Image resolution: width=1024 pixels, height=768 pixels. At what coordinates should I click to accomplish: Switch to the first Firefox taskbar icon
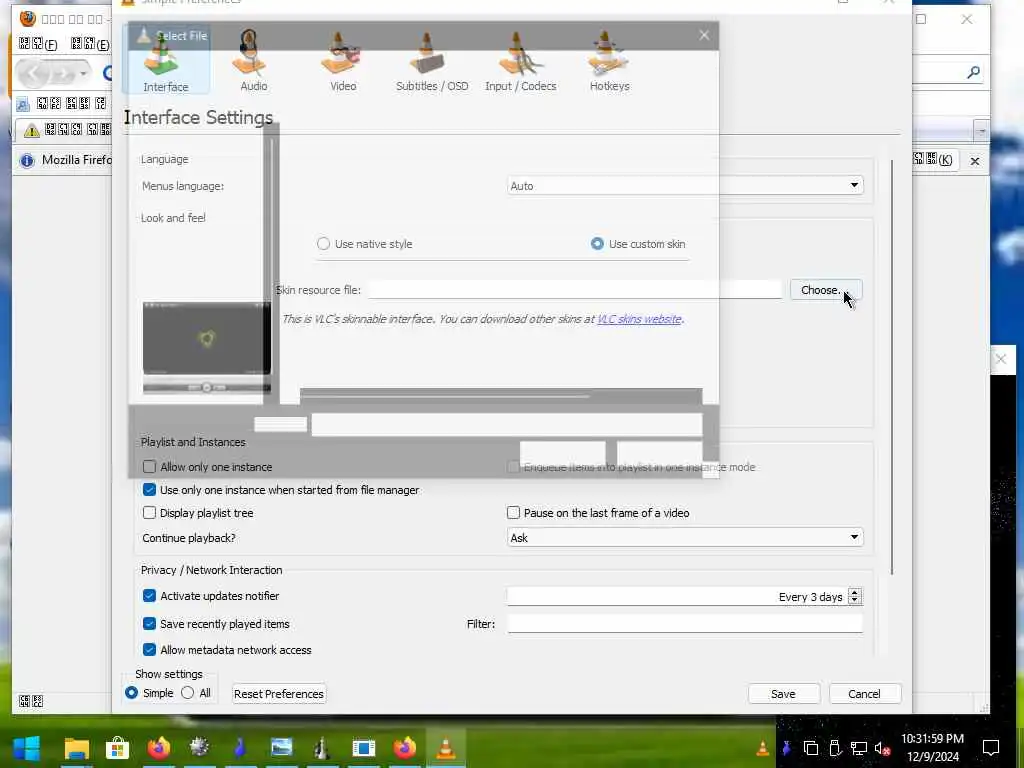pyautogui.click(x=159, y=748)
